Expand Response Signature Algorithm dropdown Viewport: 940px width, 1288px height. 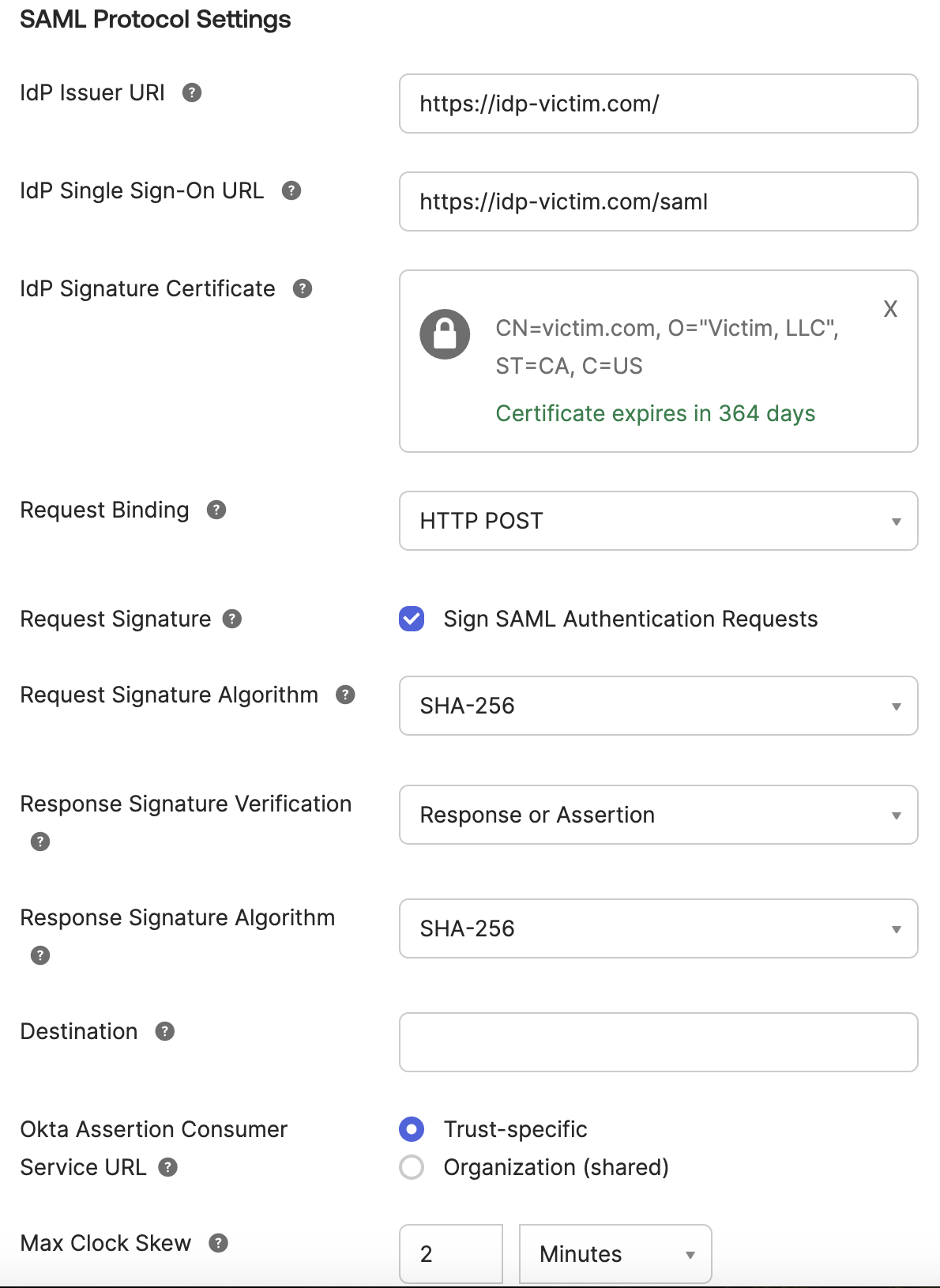click(x=658, y=928)
